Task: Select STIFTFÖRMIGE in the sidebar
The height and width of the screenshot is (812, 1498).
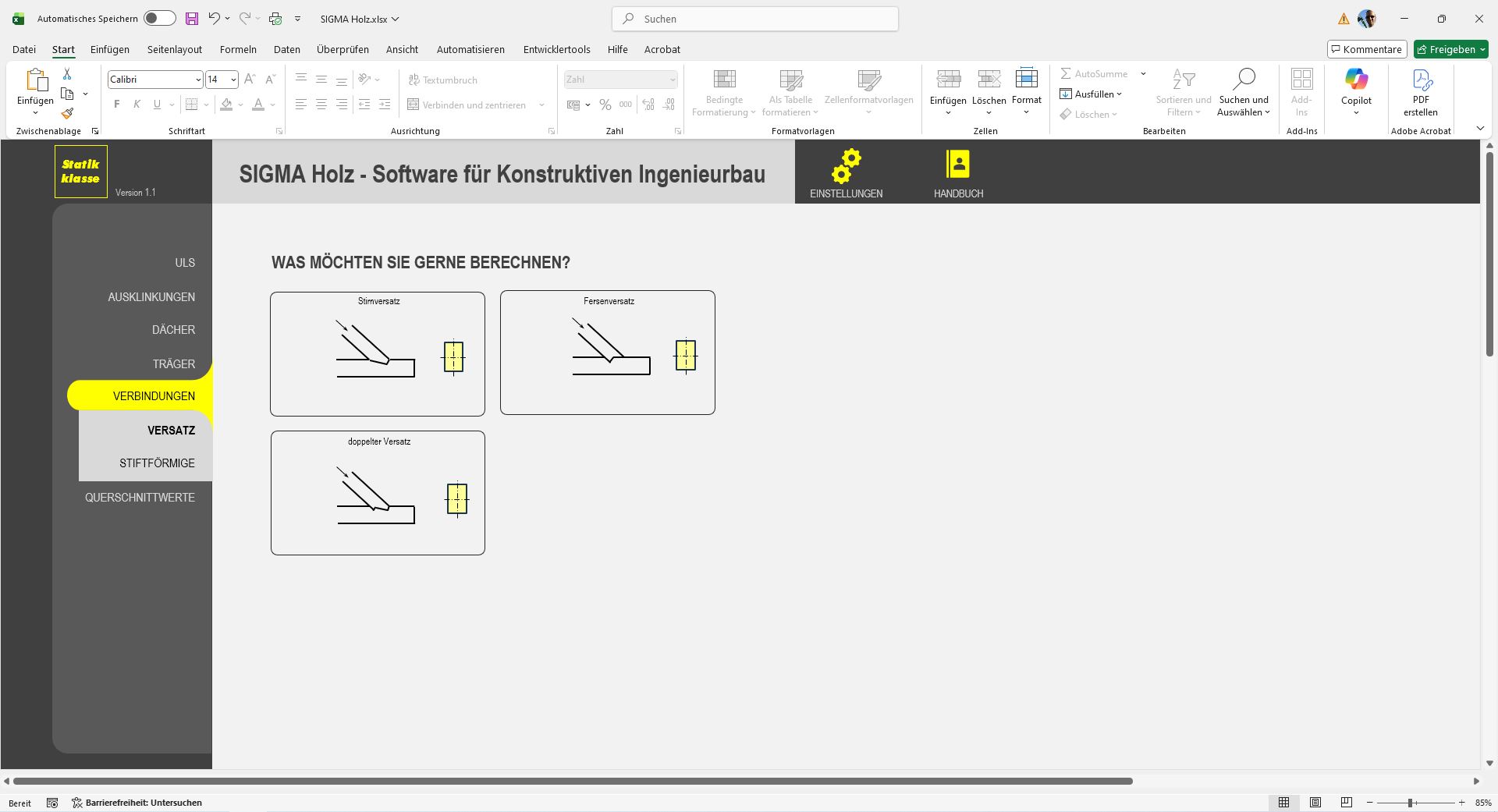Action: [157, 463]
